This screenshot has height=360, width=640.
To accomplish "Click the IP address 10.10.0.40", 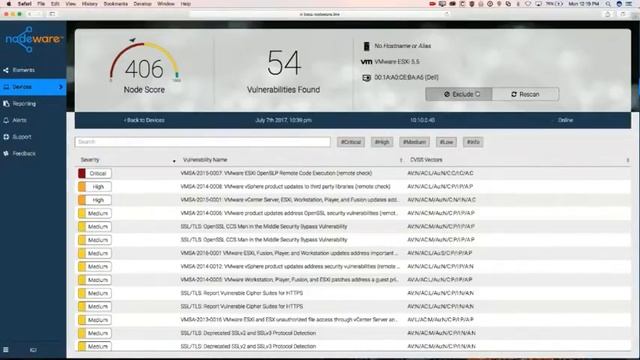I will click(422, 120).
